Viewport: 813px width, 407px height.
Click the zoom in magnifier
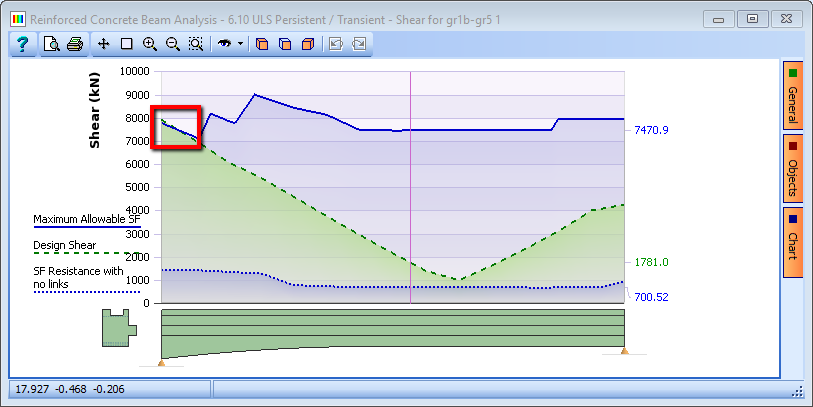pyautogui.click(x=150, y=44)
